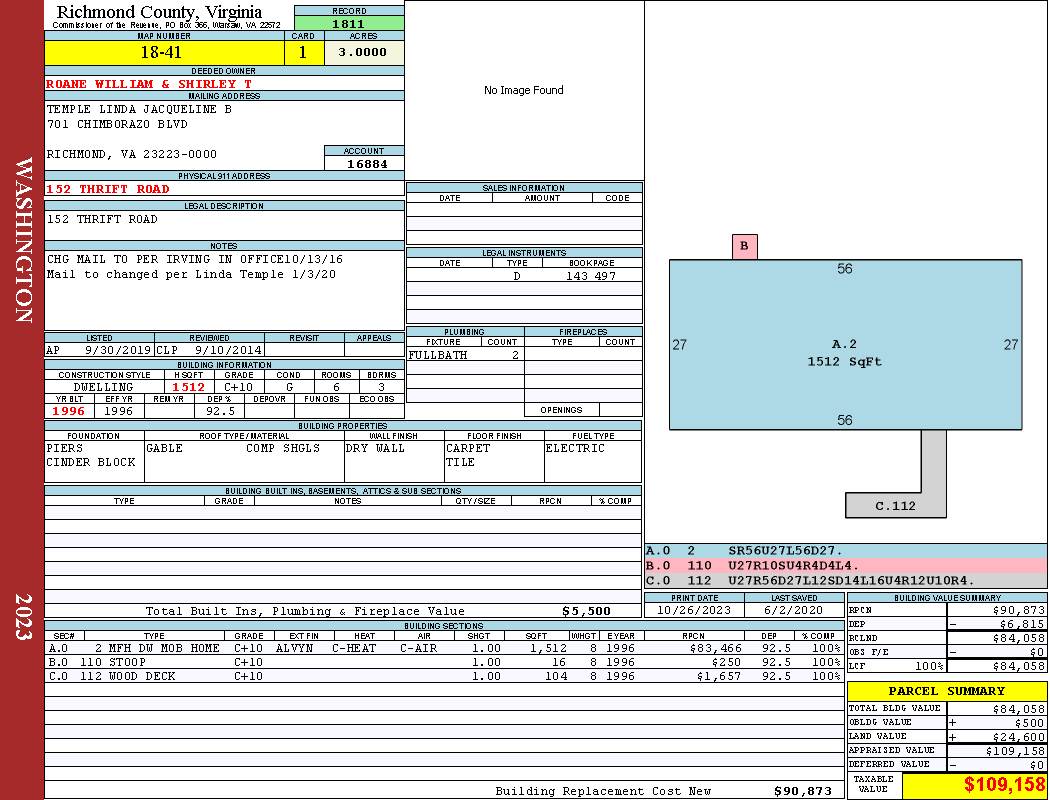The height and width of the screenshot is (800, 1050).
Task: Select the blue A.0 sketch code row
Action: (845, 550)
